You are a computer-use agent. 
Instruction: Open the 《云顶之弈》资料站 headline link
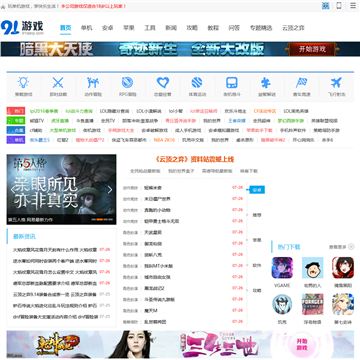pos(195,159)
